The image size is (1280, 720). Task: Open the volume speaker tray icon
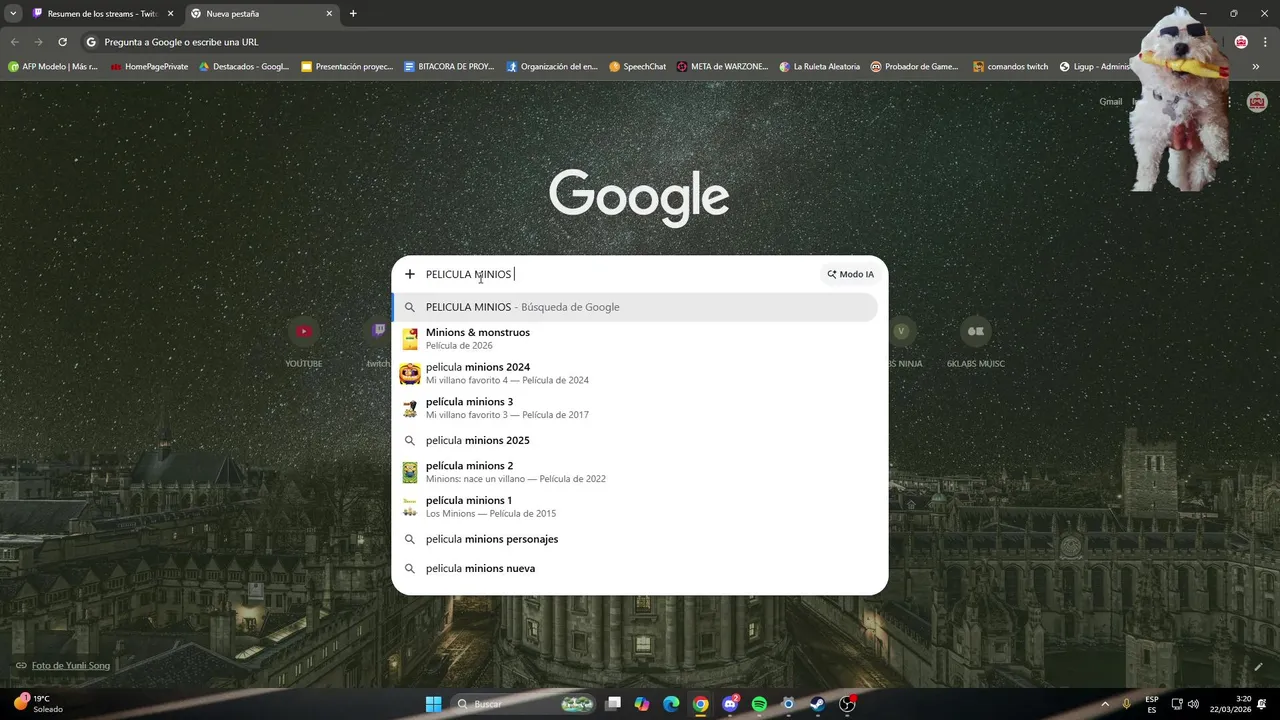click(x=1193, y=704)
